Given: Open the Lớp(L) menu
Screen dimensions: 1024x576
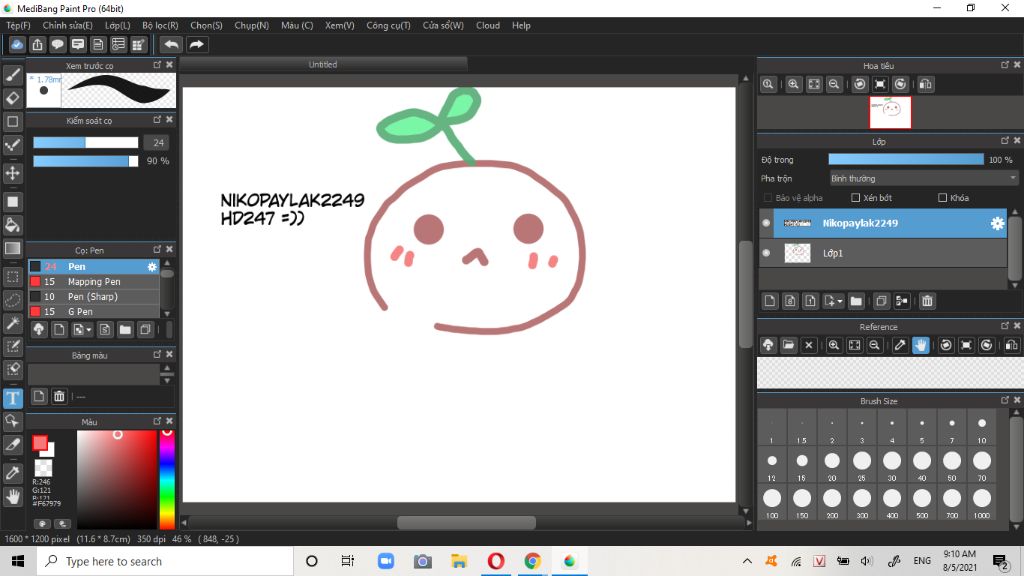Looking at the screenshot, I should (118, 25).
